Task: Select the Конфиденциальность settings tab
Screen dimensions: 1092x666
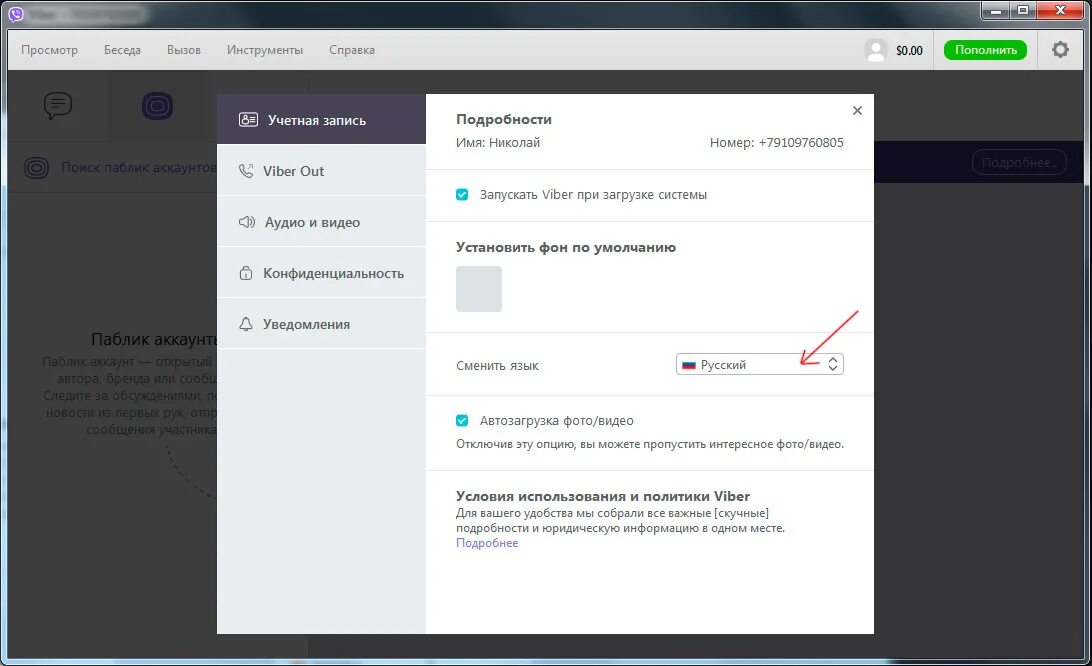Action: click(x=321, y=273)
